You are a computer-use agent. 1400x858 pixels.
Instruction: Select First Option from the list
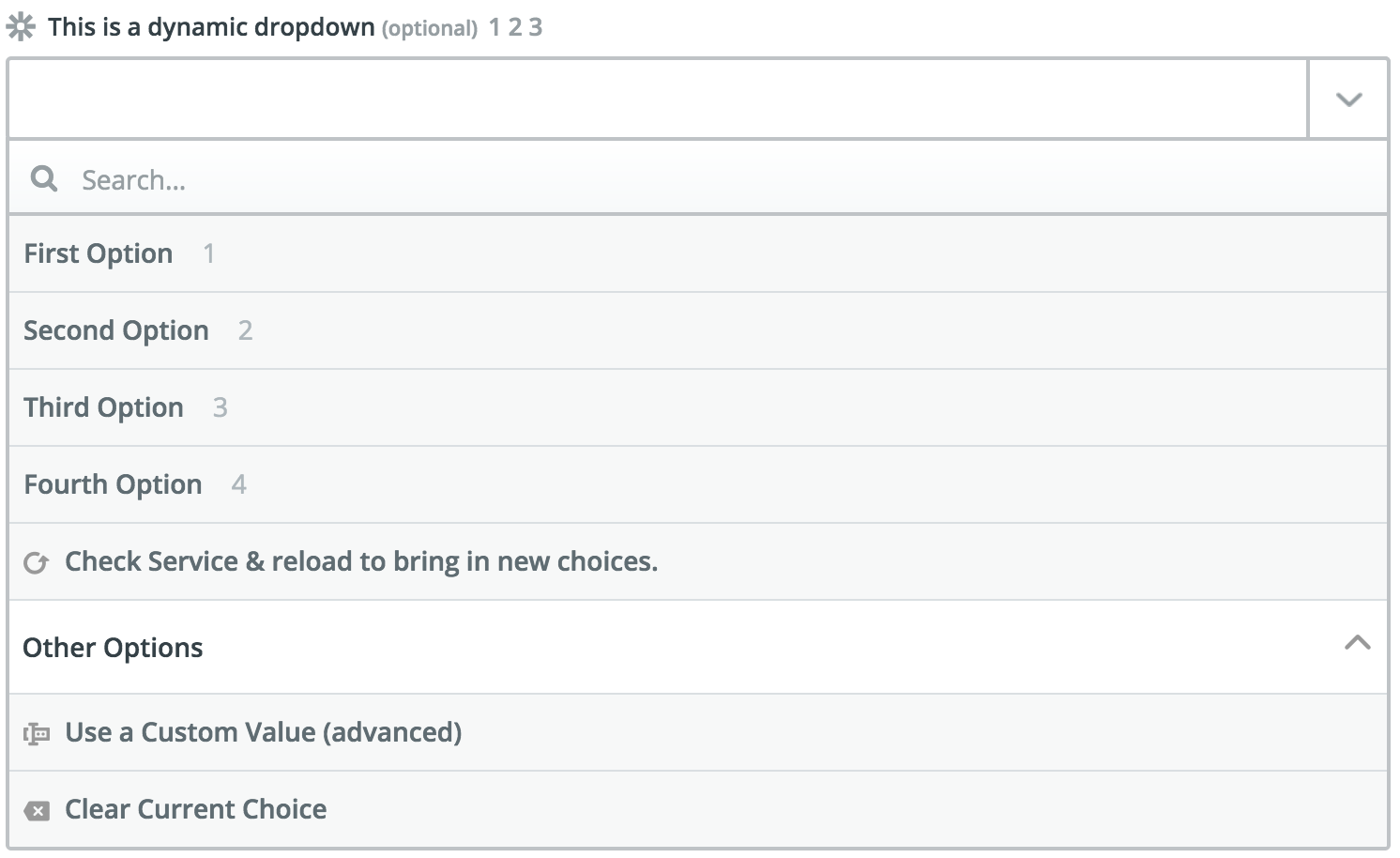coord(698,253)
